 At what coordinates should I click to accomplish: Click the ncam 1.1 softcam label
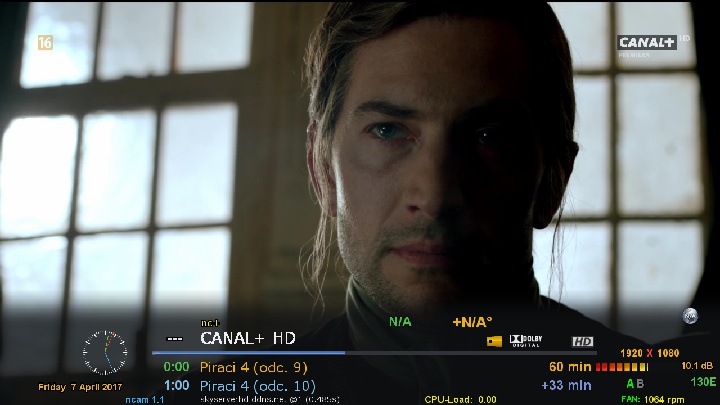tap(145, 400)
